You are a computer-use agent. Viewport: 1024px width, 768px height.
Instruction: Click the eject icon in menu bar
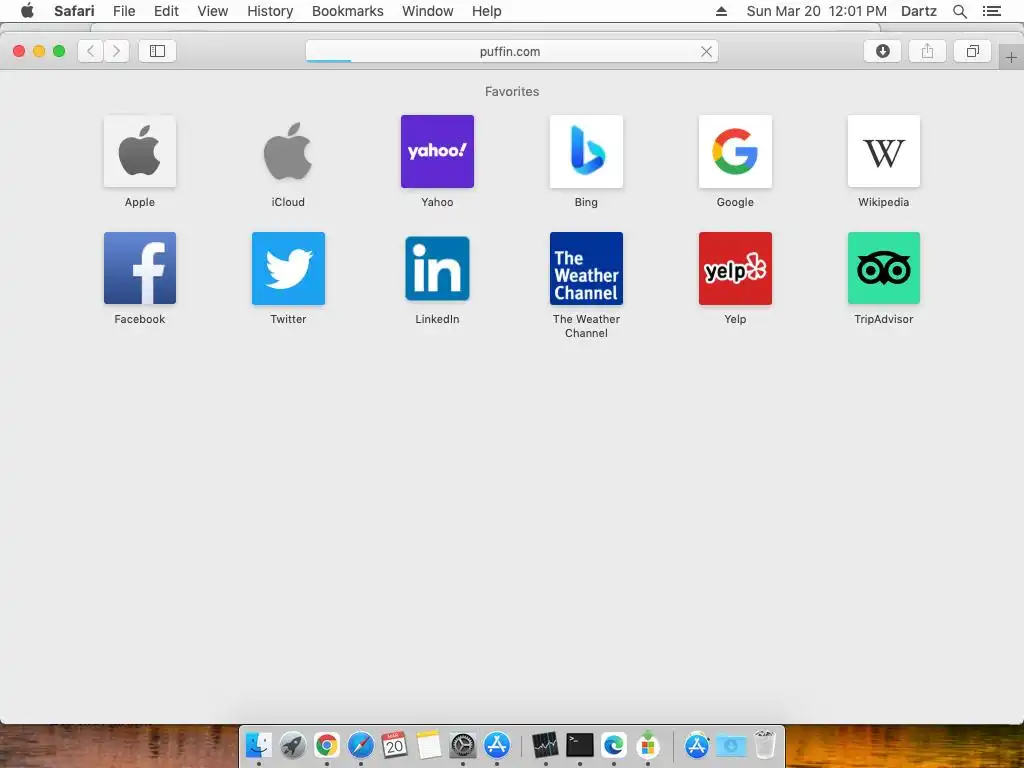[721, 11]
